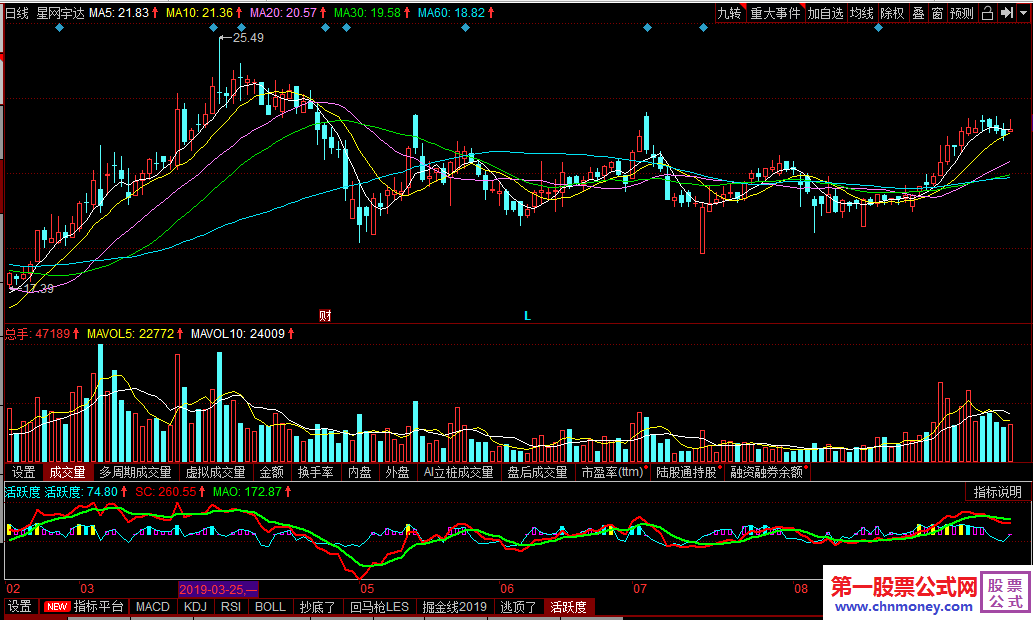This screenshot has height=620, width=1033.
Task: Switch to AI立桩成交量 tab
Action: click(459, 472)
